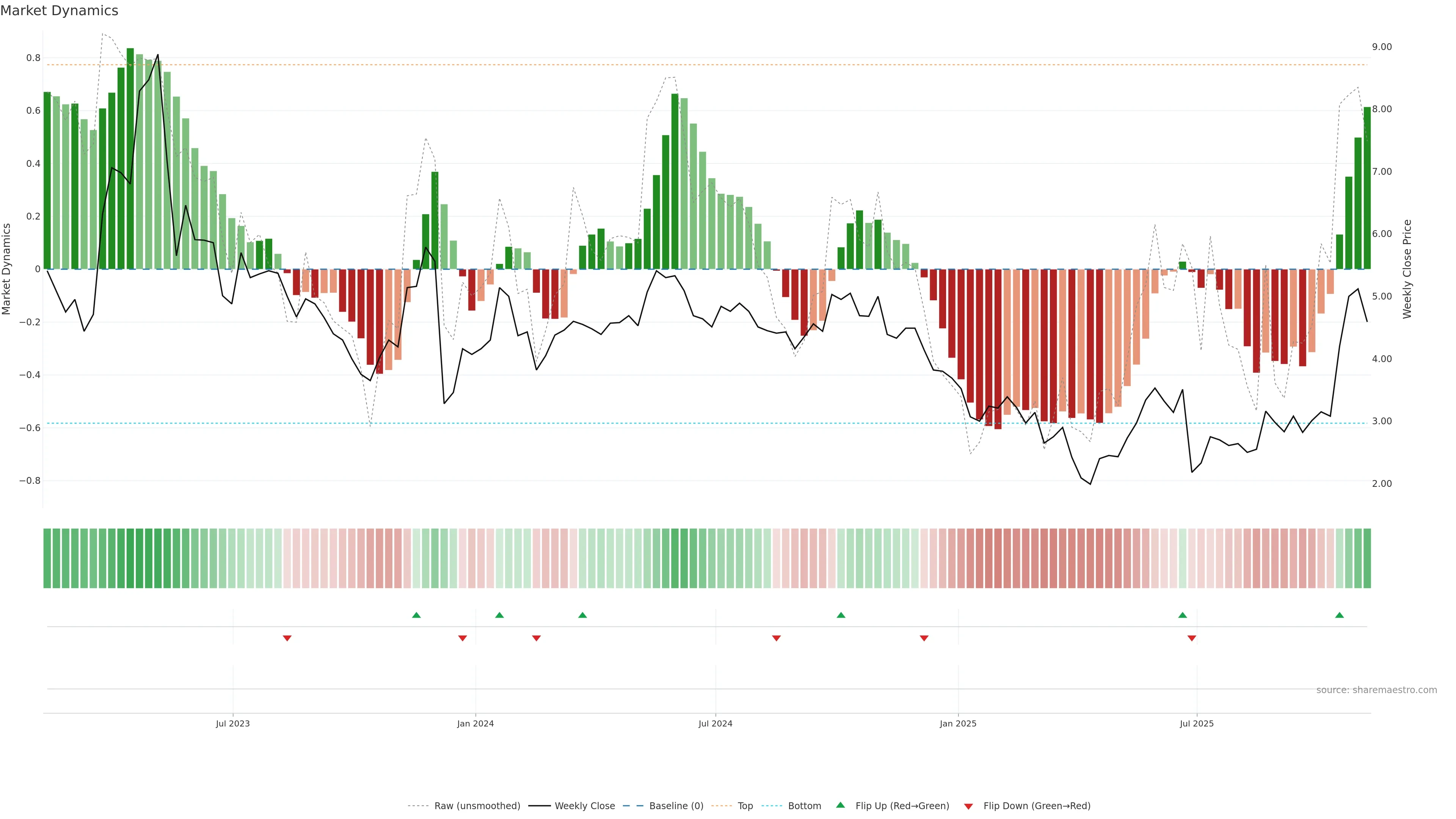Click the first green Flip Up triangle marker
Screen dimensions: 1456x819
[417, 615]
